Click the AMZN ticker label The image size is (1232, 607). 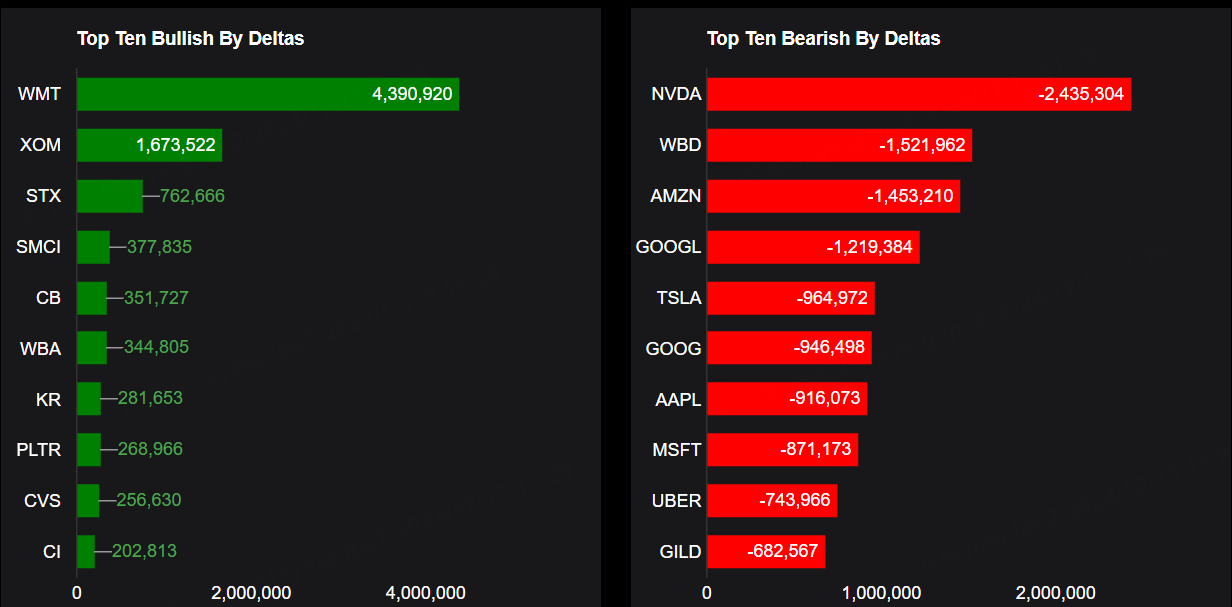676,196
